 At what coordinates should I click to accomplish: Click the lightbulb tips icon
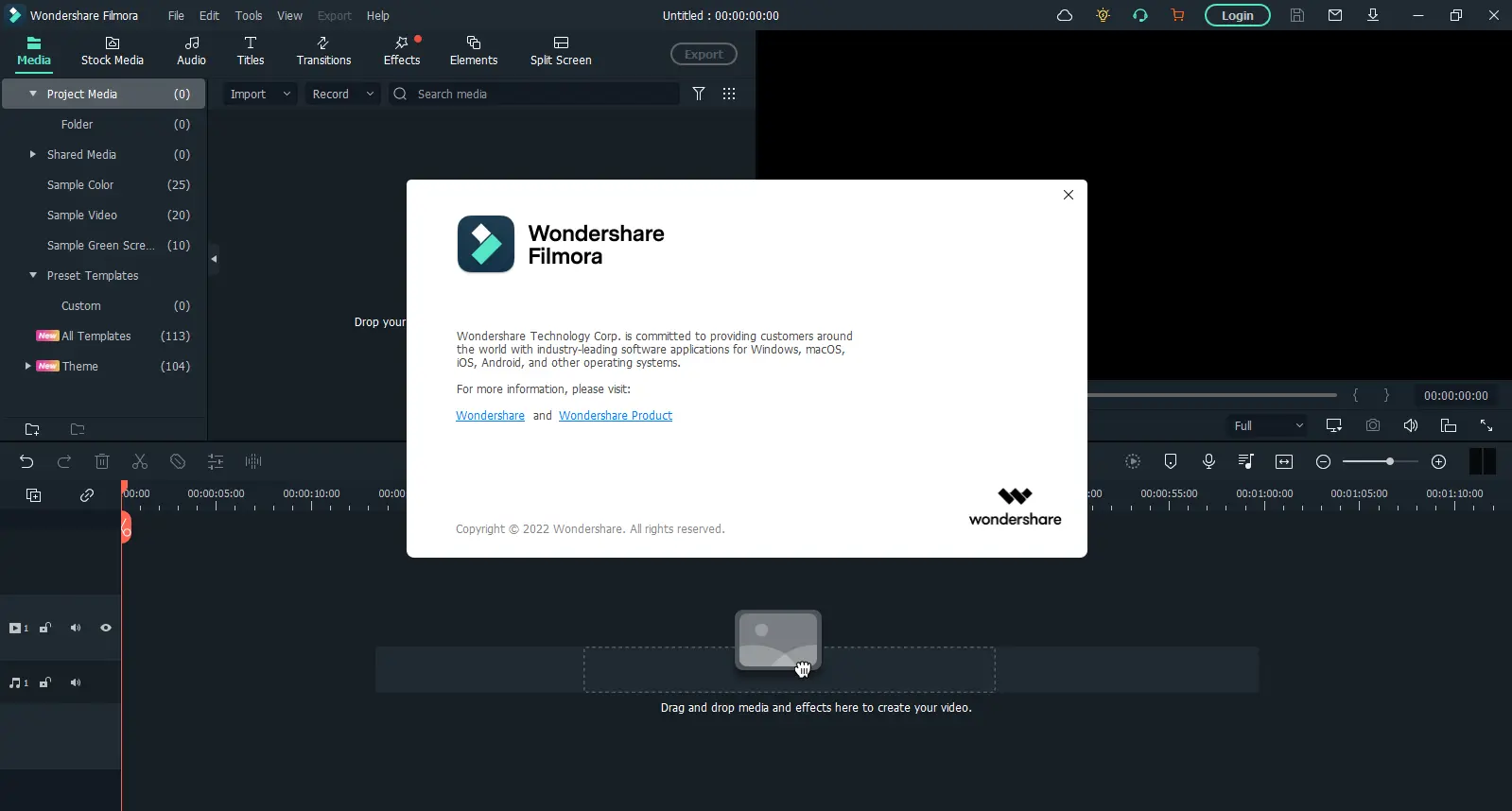pos(1103,15)
